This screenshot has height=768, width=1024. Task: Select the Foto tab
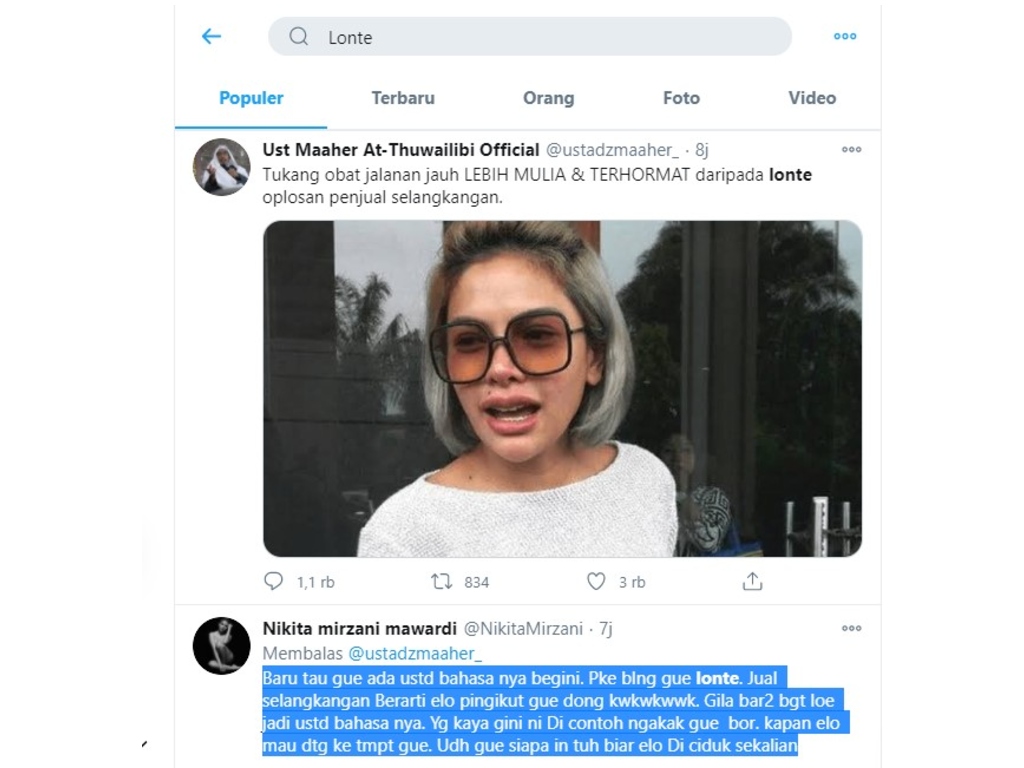point(681,98)
